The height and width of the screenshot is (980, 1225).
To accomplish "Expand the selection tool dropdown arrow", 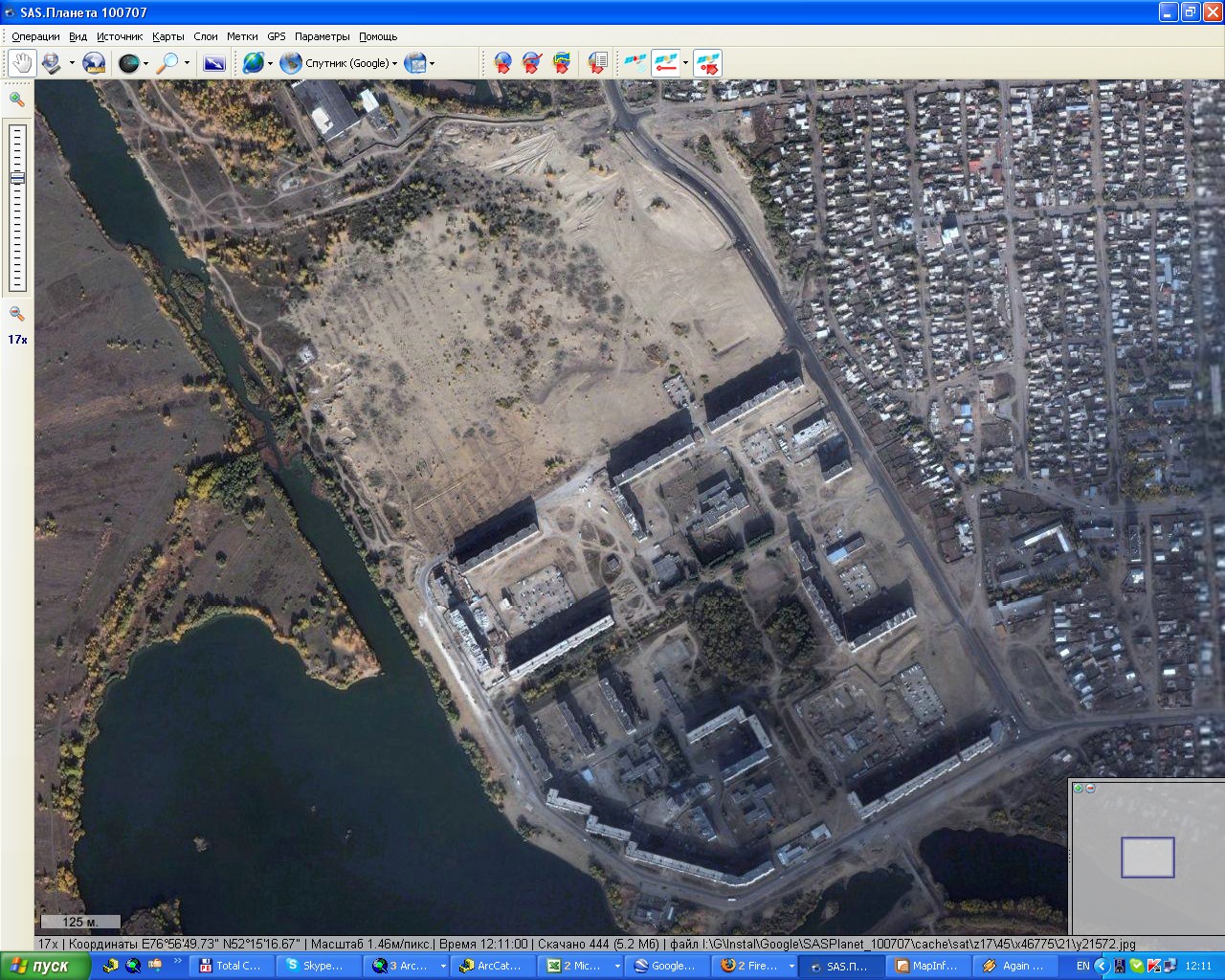I will tap(72, 63).
